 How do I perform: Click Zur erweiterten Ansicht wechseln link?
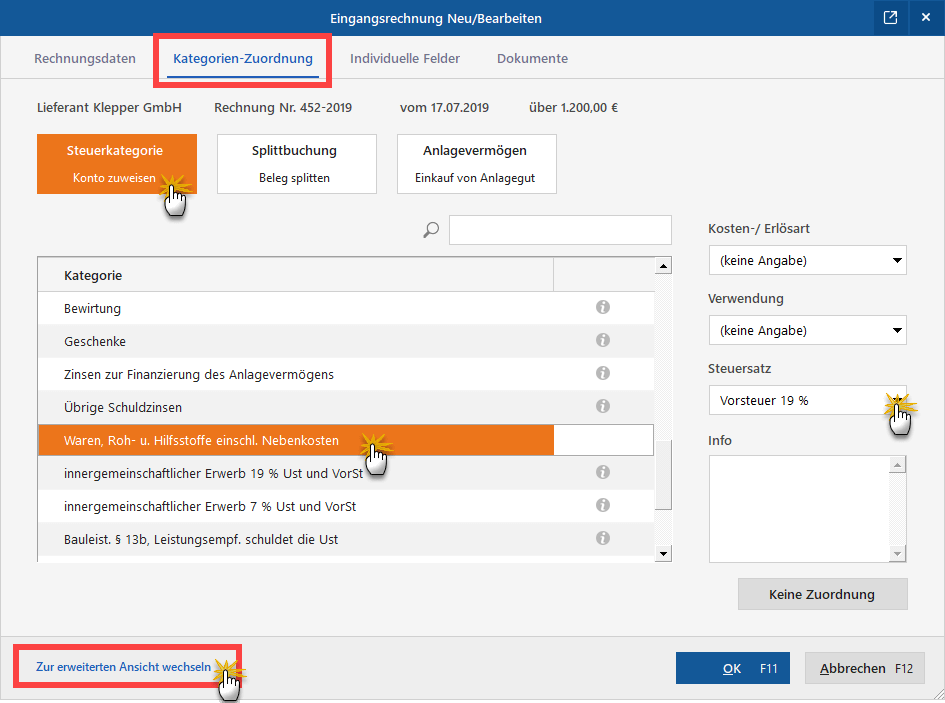coord(124,667)
